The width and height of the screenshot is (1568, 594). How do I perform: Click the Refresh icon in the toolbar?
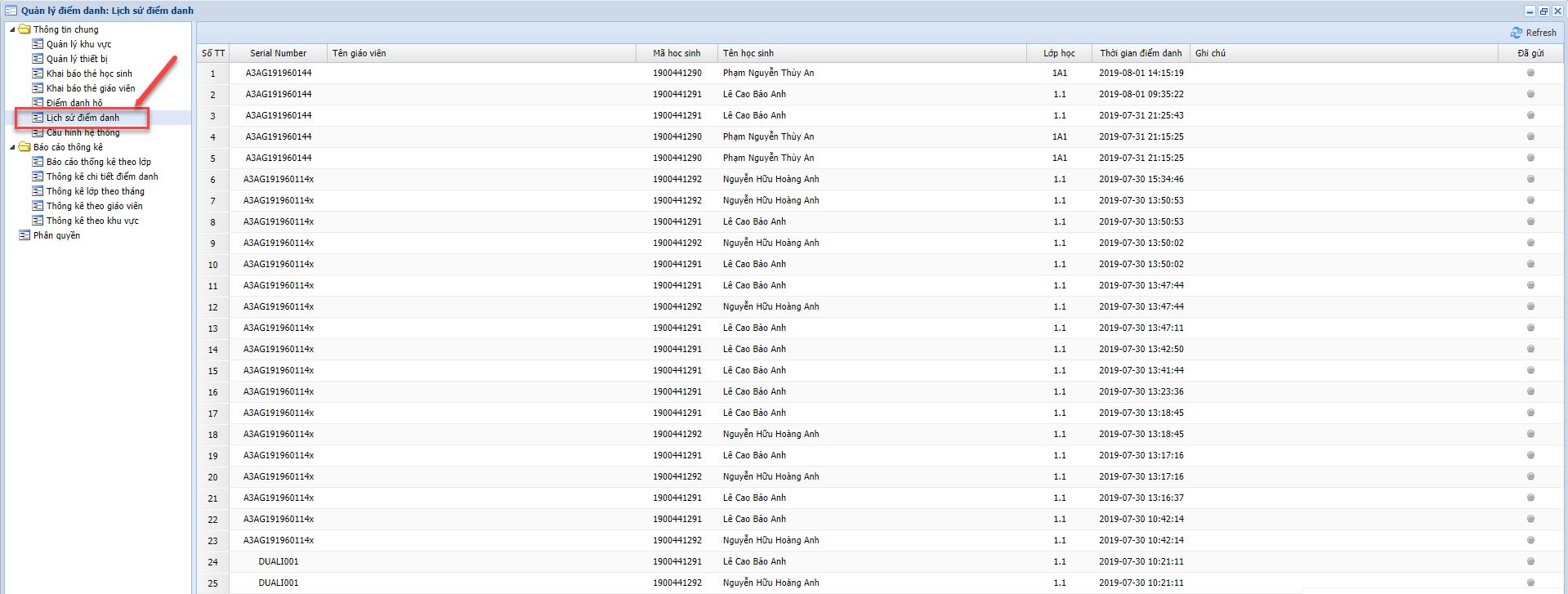pyautogui.click(x=1517, y=33)
